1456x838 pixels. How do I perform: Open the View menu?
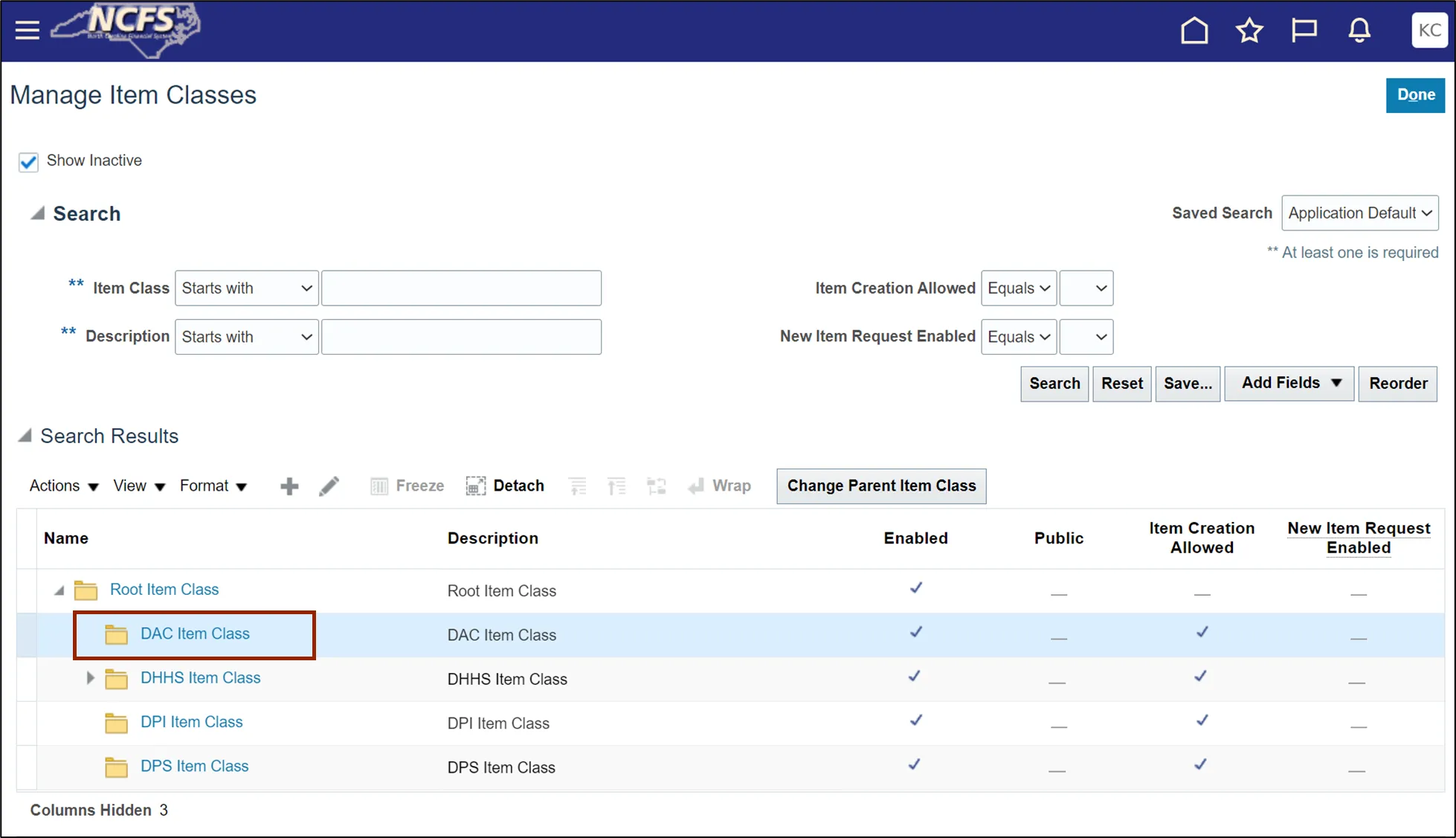point(138,486)
